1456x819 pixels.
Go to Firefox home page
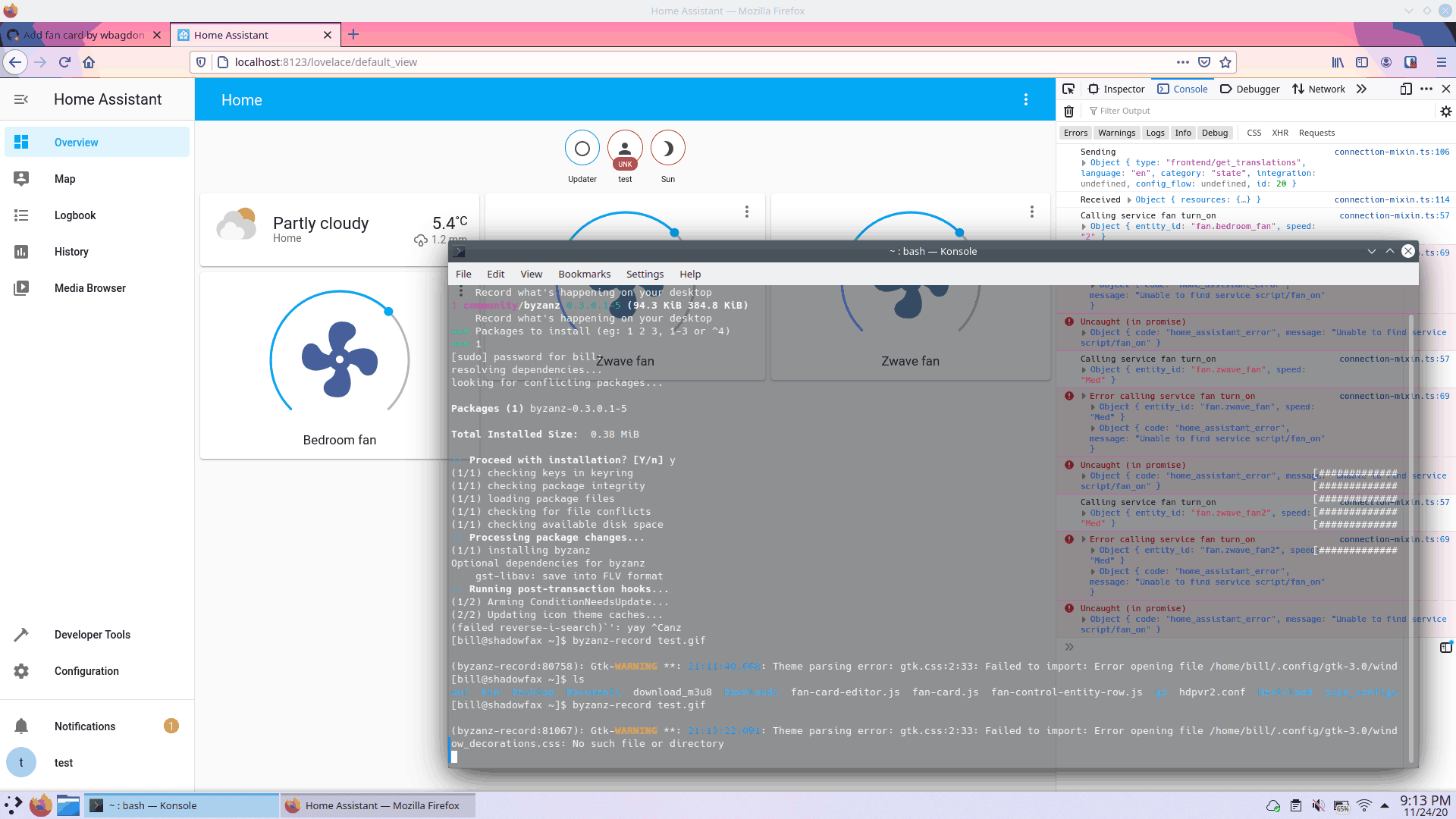pyautogui.click(x=89, y=62)
